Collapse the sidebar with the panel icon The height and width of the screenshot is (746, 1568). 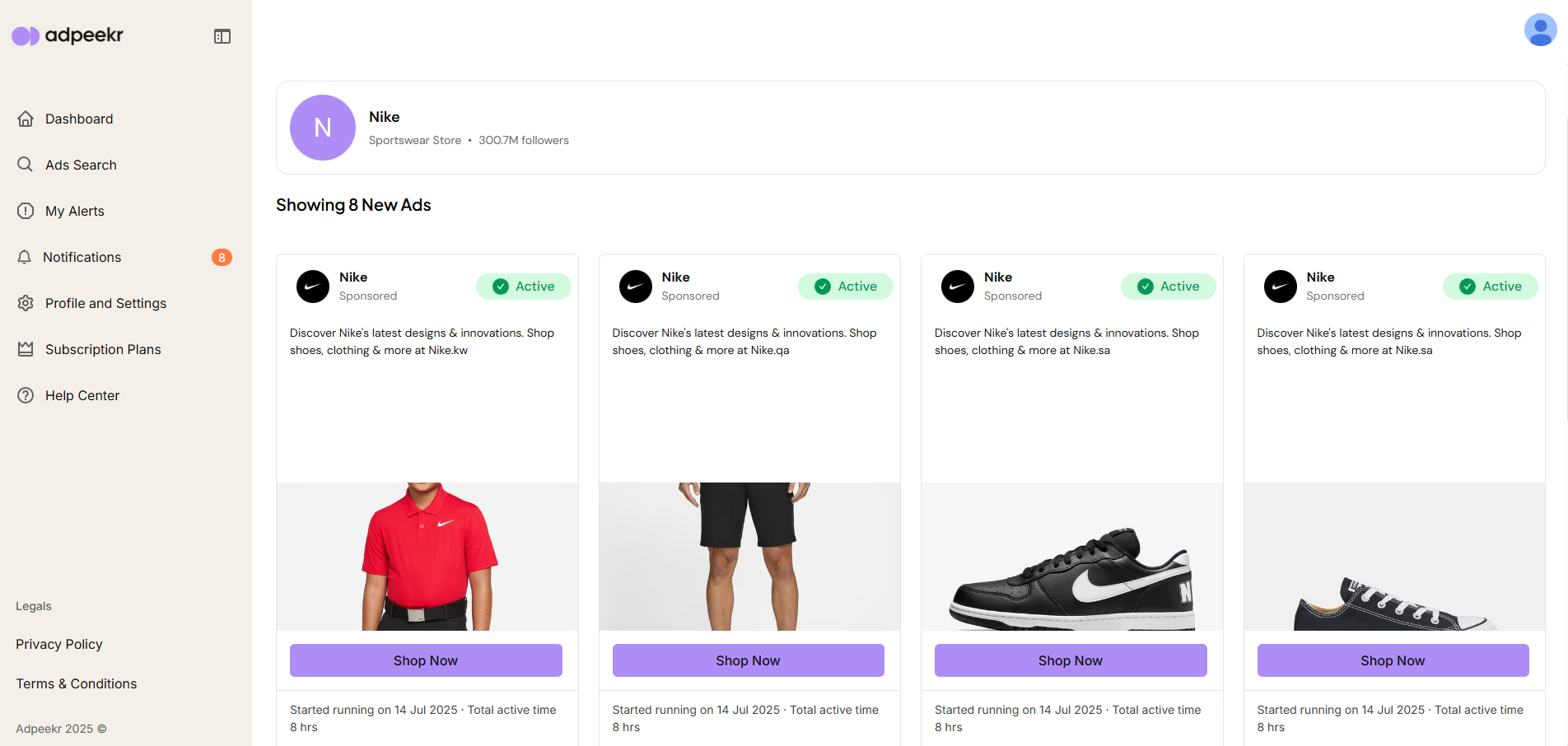pyautogui.click(x=222, y=36)
